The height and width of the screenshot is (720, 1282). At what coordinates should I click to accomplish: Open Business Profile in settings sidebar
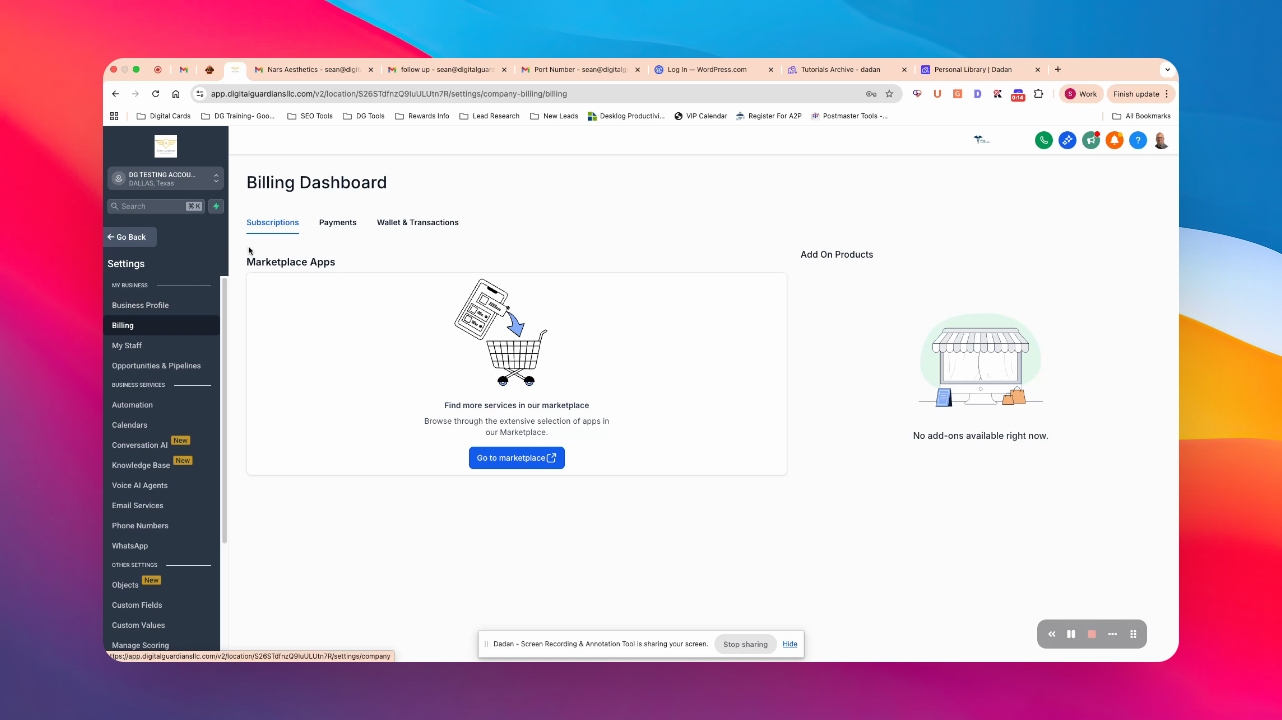[140, 305]
